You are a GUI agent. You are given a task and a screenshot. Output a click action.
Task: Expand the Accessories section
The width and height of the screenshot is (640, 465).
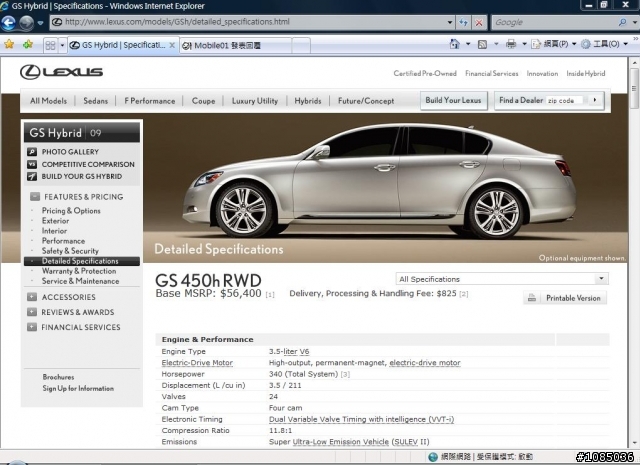tap(32, 297)
